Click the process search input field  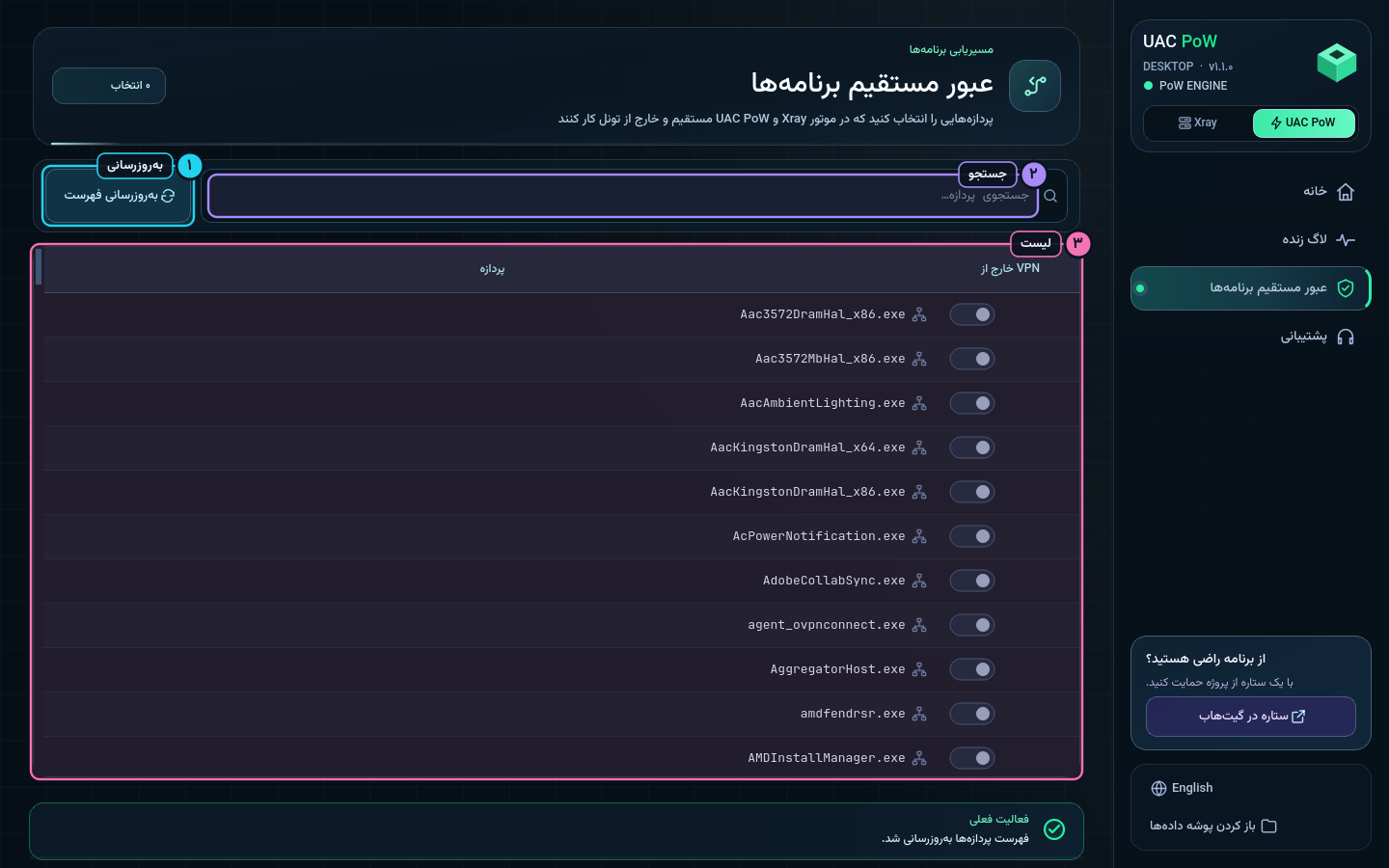point(623,196)
